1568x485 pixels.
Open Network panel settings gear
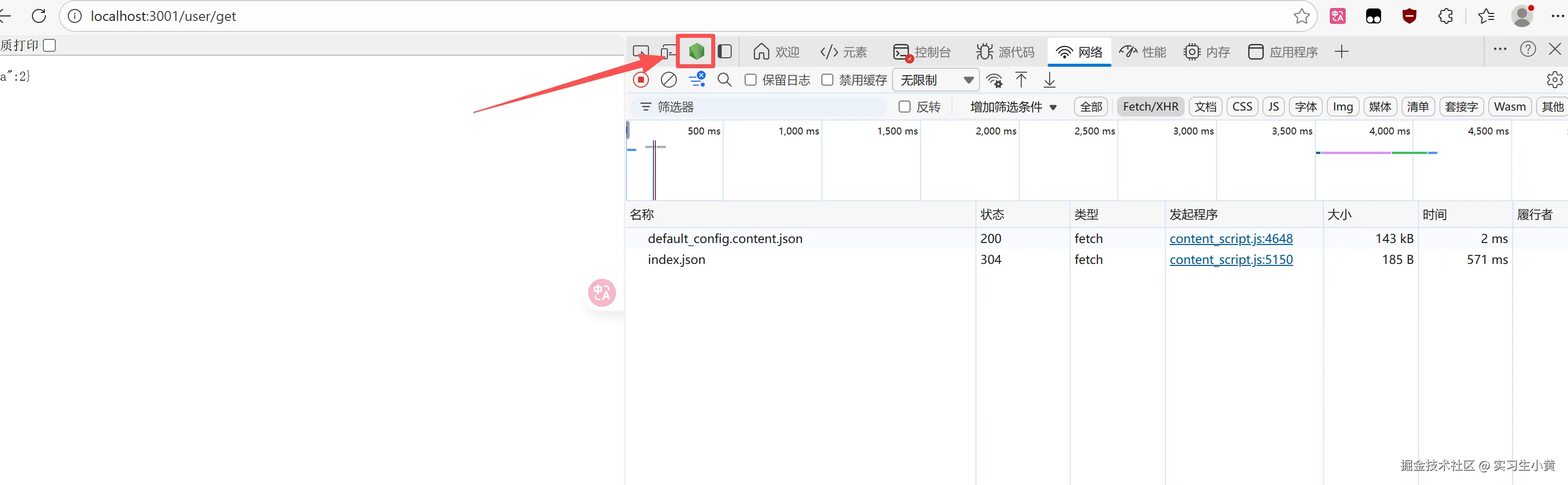[x=1555, y=80]
